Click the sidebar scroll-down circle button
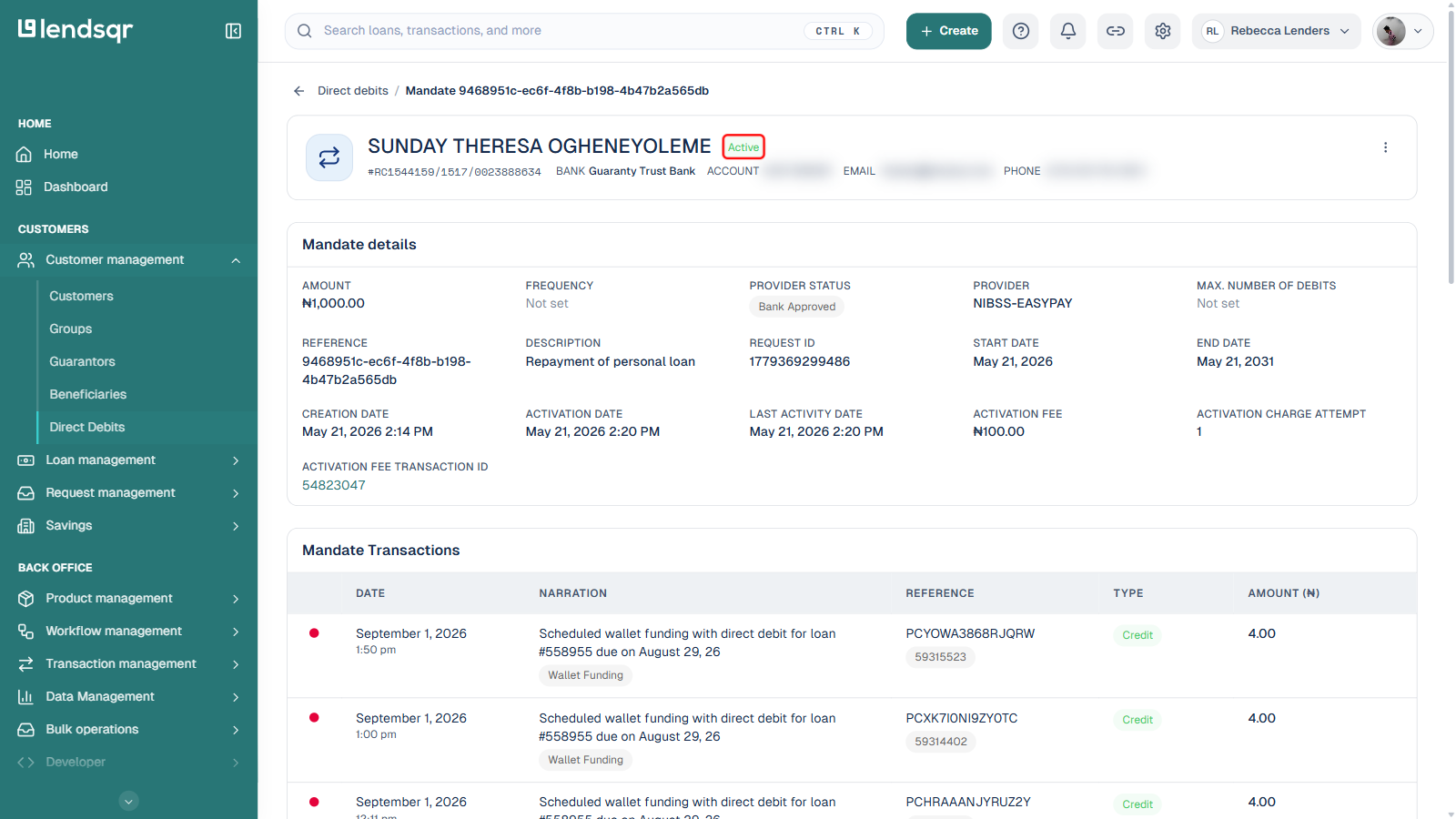 129,801
